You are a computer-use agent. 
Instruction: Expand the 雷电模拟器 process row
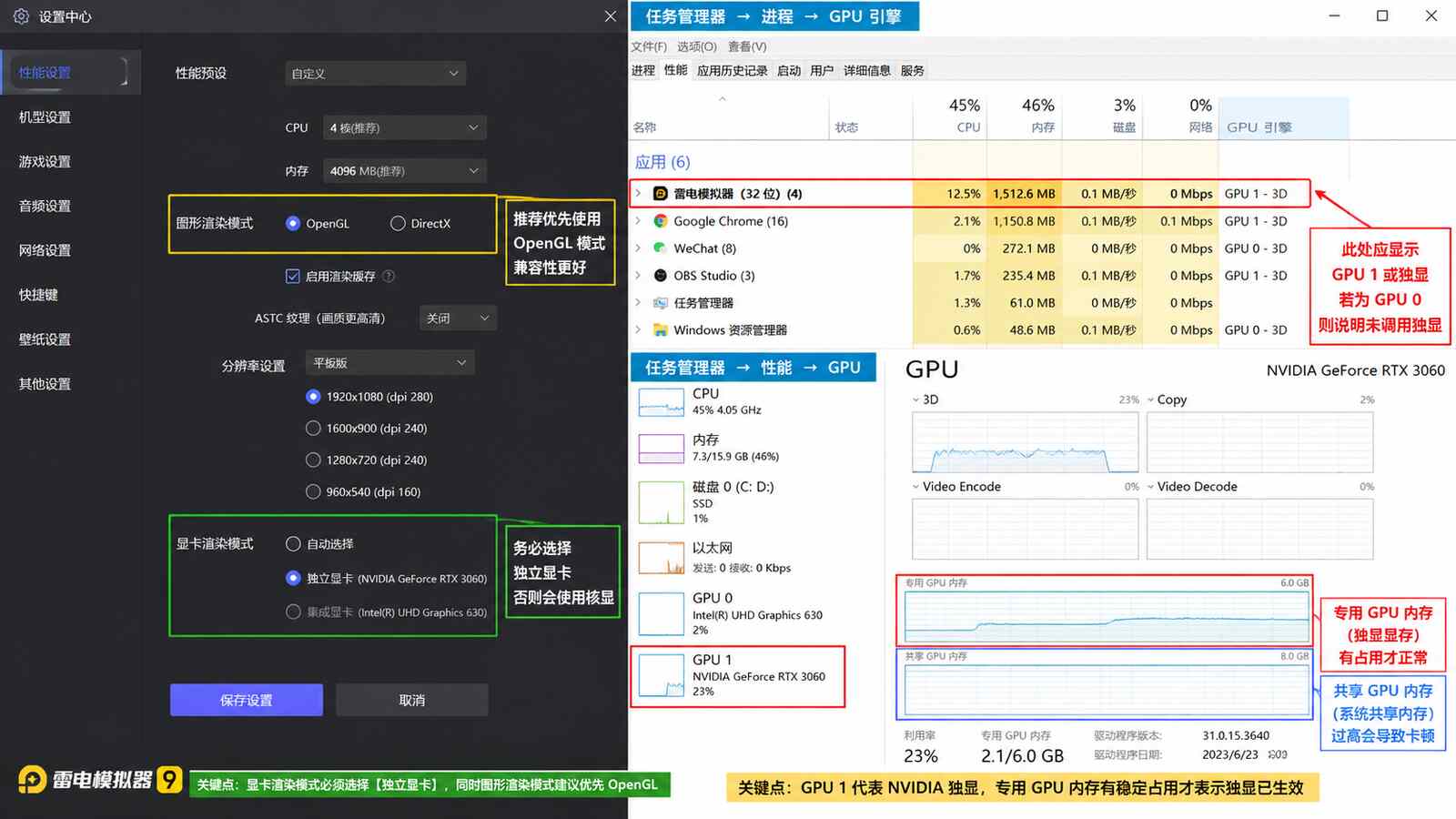click(x=638, y=194)
